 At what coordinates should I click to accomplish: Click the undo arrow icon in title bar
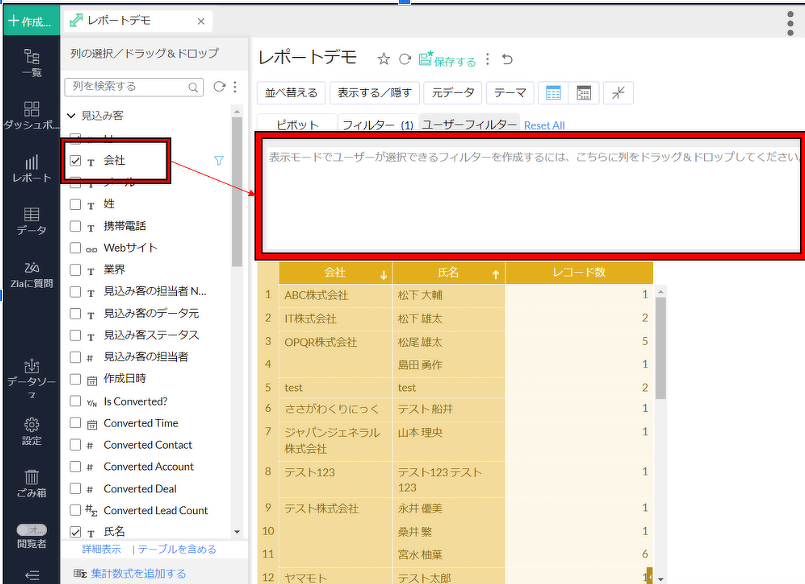(507, 60)
